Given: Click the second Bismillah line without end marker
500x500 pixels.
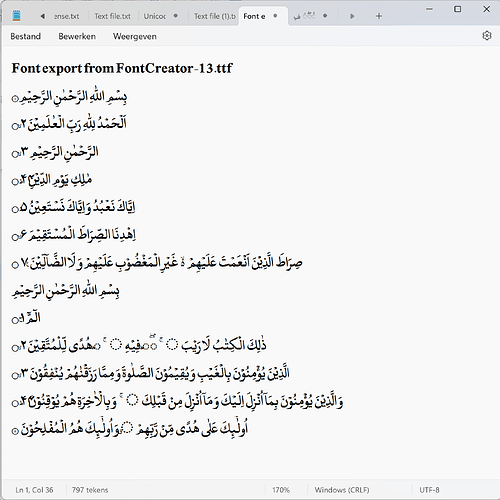Looking at the screenshot, I should 66,291.
